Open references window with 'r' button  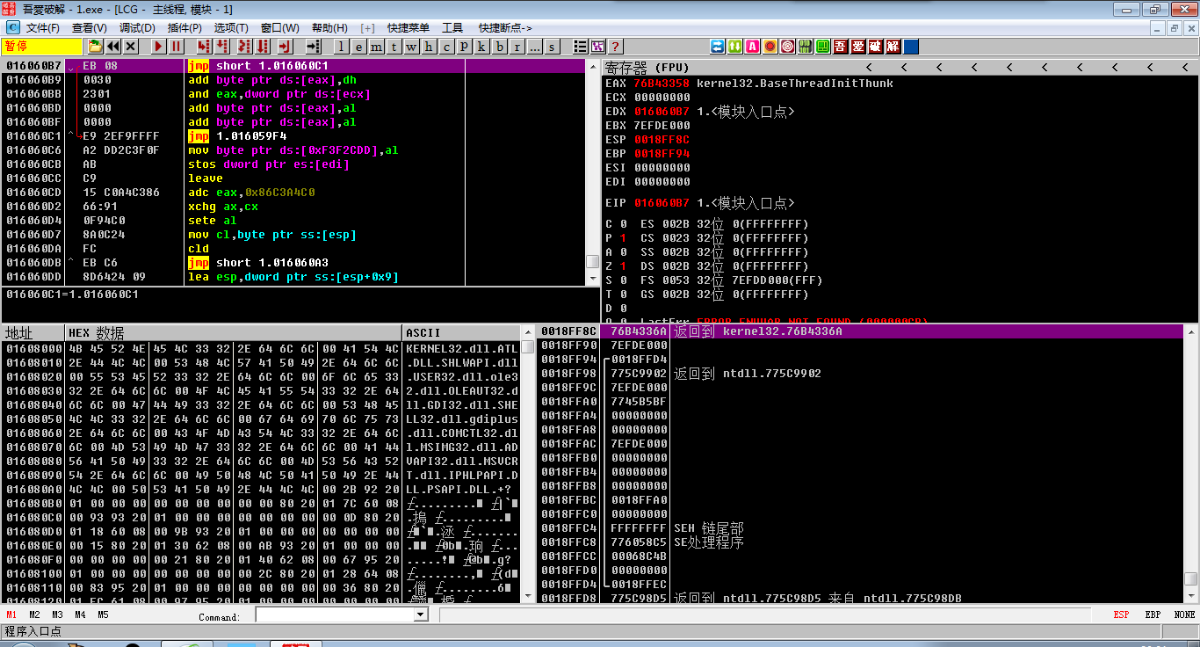517,46
